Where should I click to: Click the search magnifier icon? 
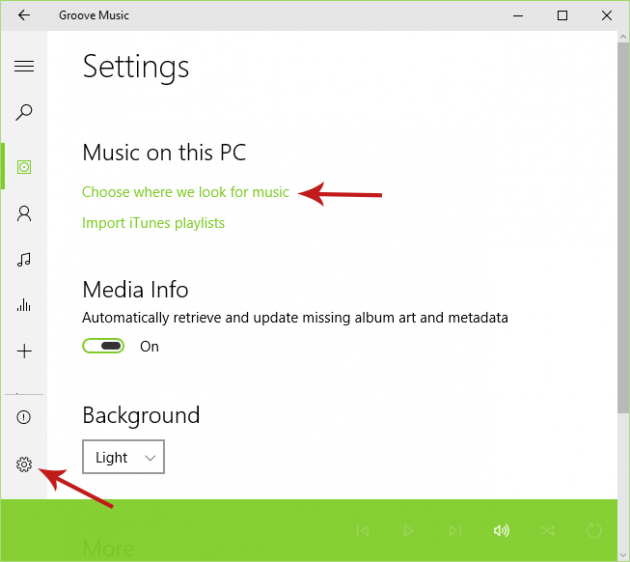[24, 113]
